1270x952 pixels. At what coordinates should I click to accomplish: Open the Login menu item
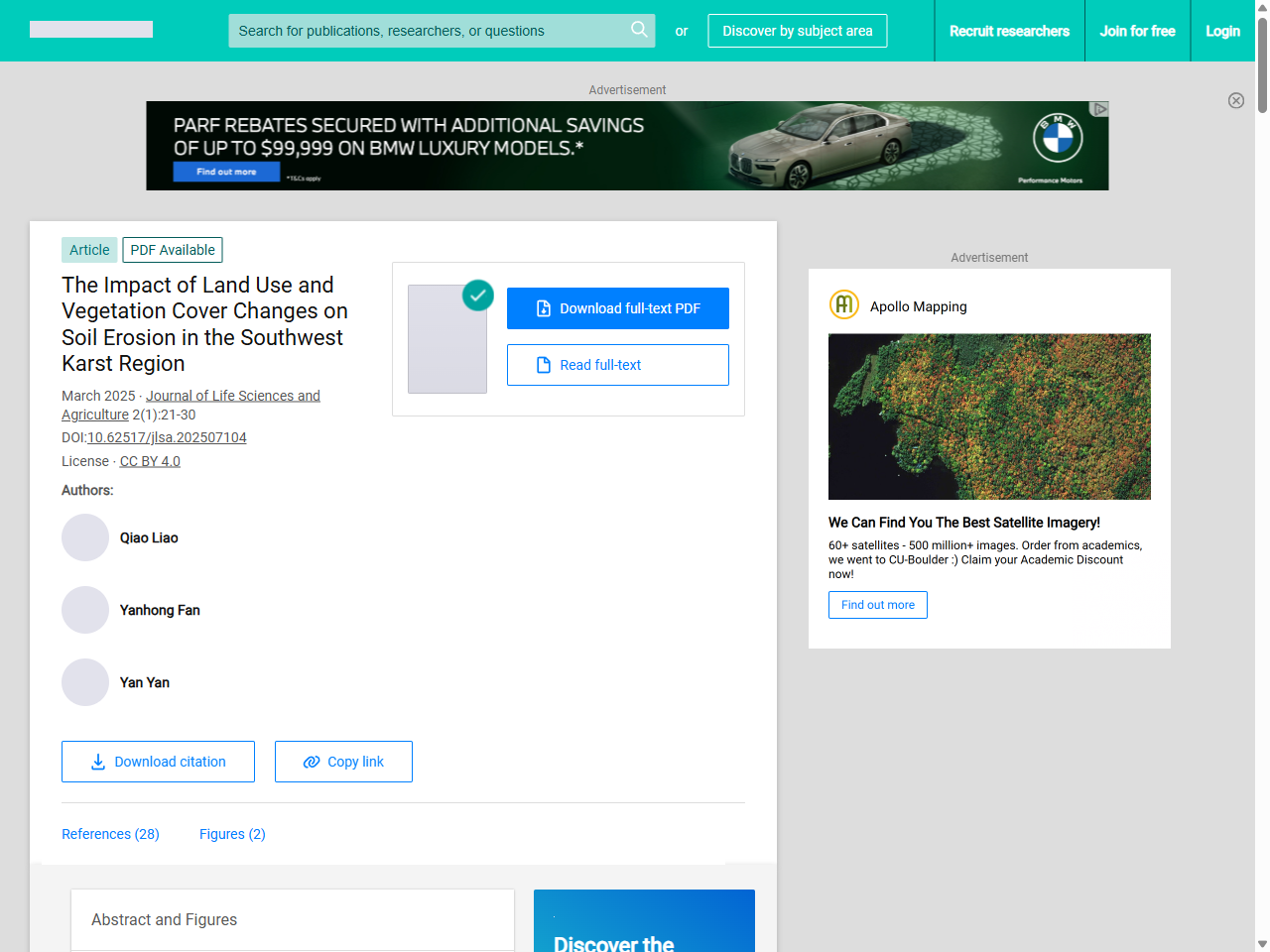1222,31
